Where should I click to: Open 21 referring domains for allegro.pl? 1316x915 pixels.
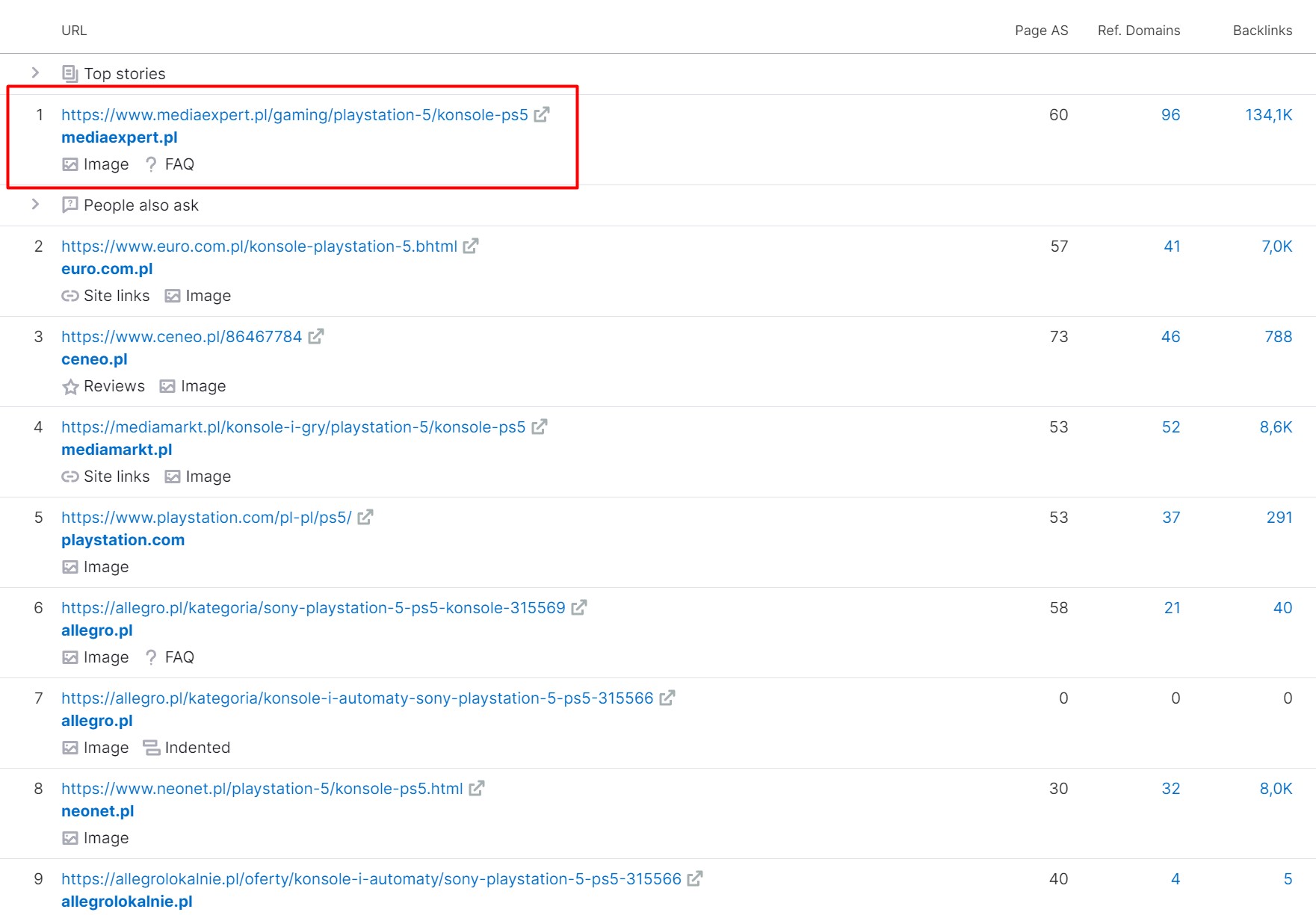coord(1172,608)
